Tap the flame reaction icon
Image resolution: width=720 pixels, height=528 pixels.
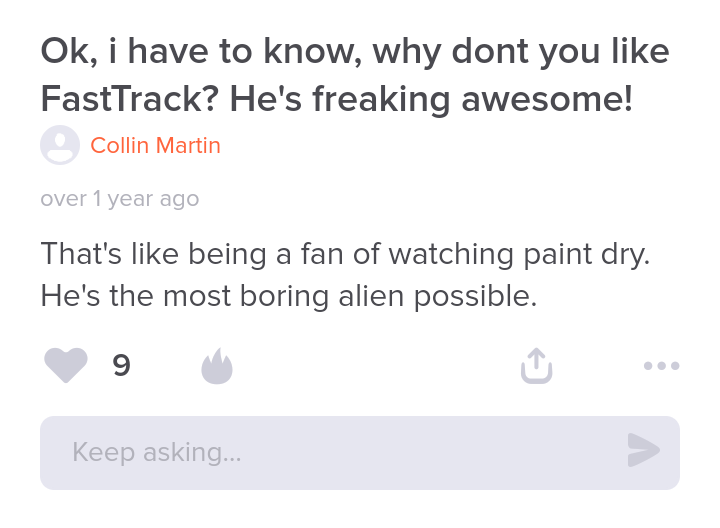coord(216,367)
